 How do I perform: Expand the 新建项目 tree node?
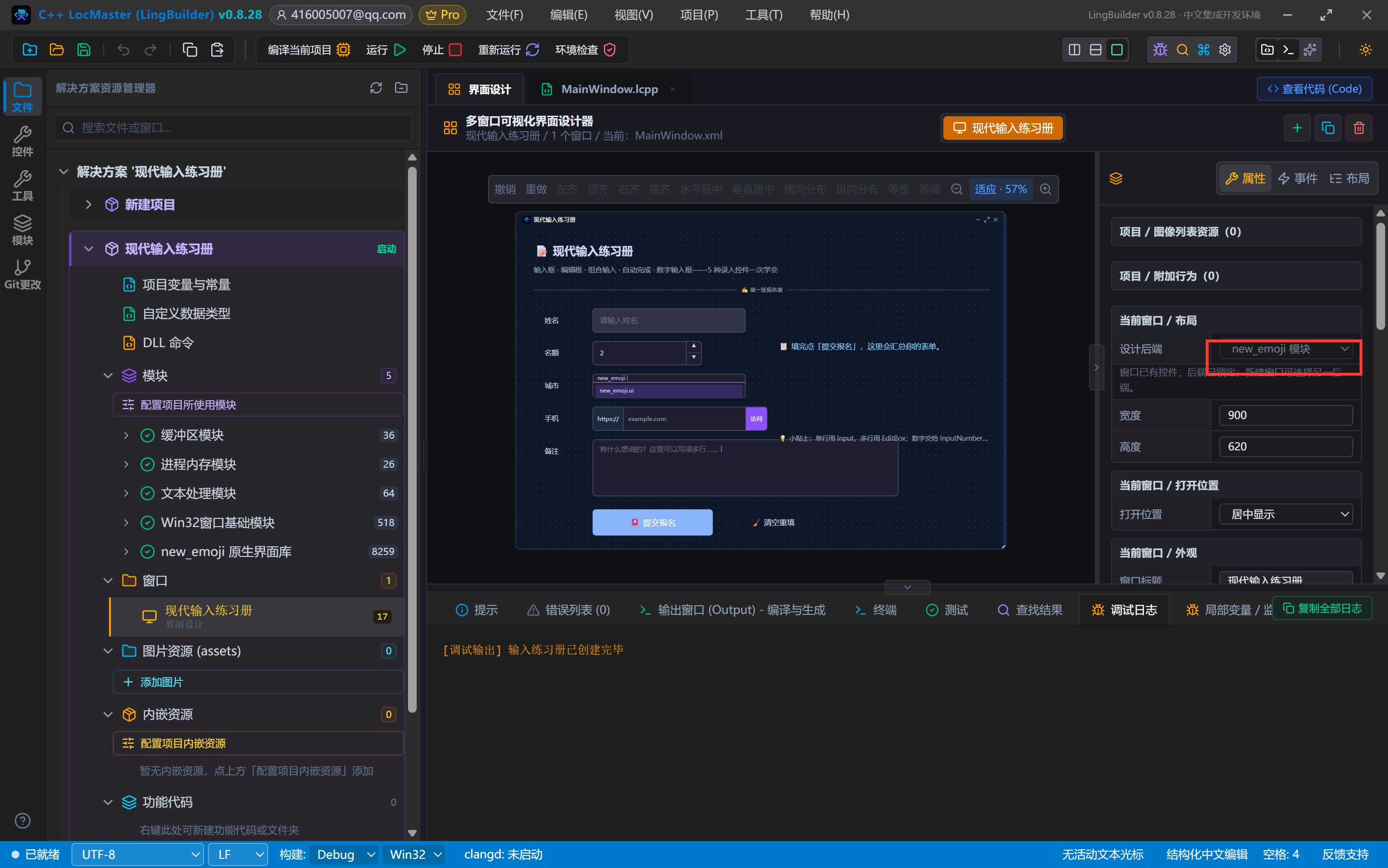tap(88, 204)
